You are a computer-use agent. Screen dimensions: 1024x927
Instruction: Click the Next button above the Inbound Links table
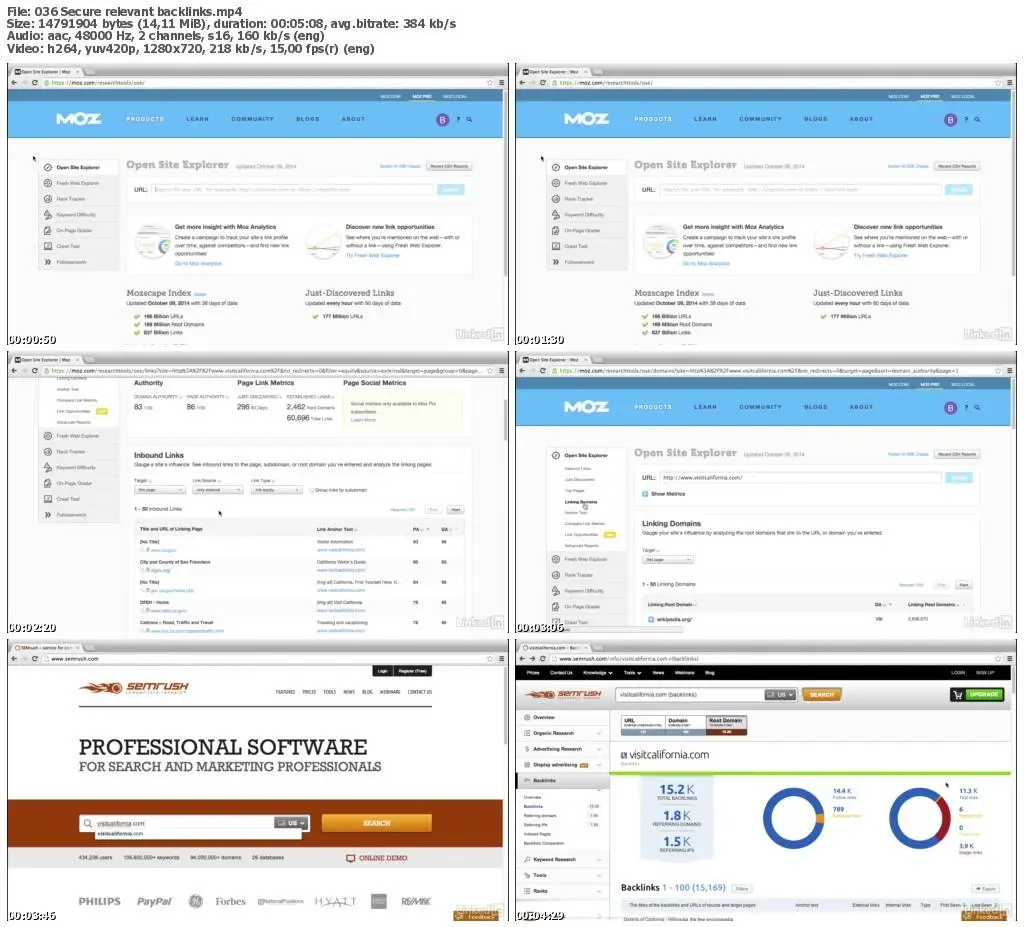point(456,510)
